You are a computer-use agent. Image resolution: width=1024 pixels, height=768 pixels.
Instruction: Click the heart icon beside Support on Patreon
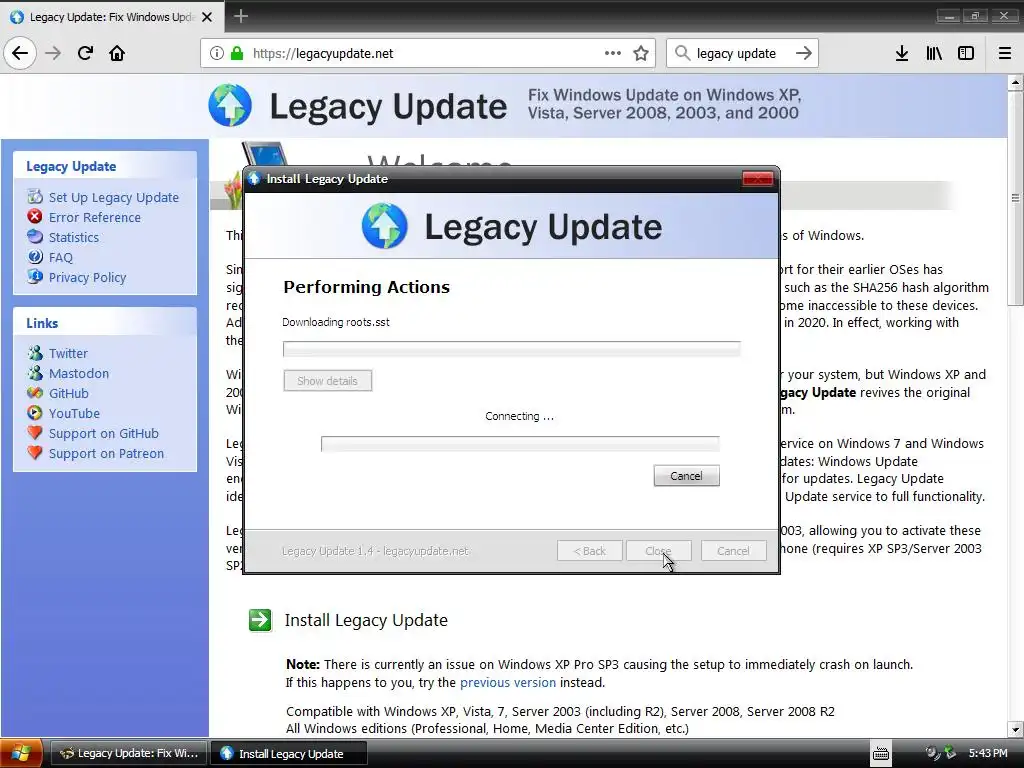(x=35, y=453)
